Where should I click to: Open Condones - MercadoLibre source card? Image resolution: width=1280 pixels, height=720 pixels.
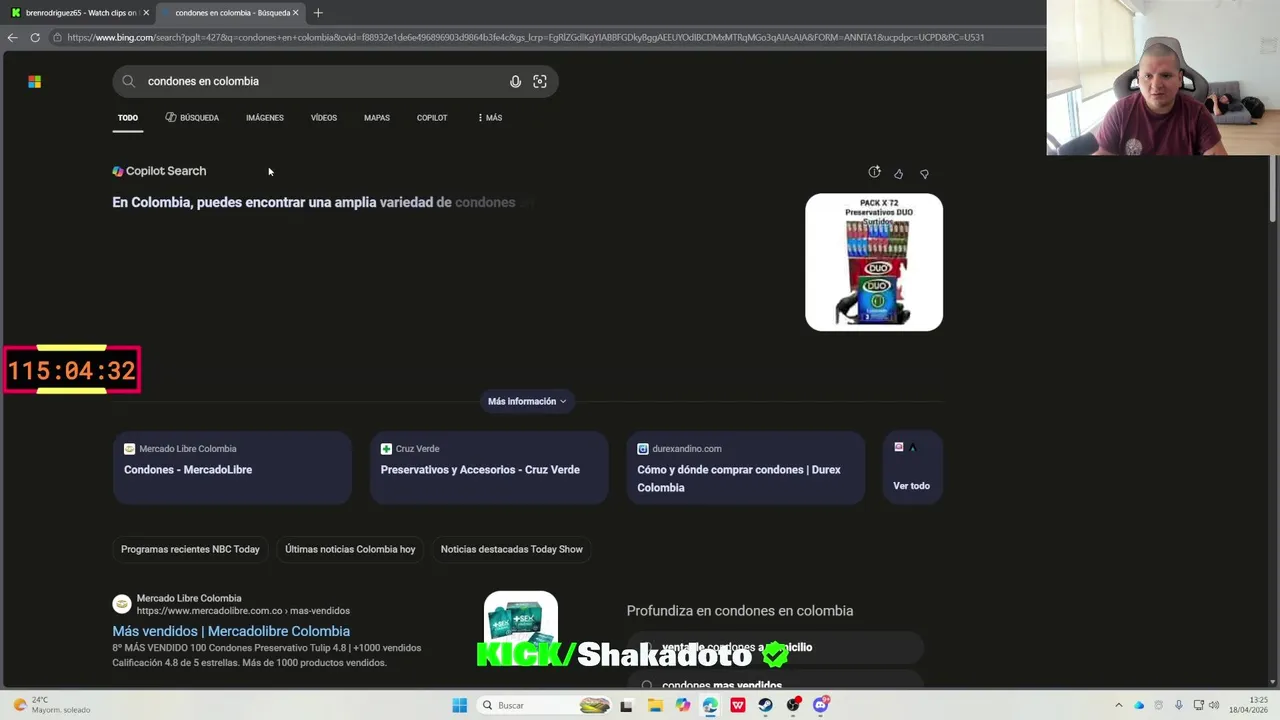pos(232,468)
